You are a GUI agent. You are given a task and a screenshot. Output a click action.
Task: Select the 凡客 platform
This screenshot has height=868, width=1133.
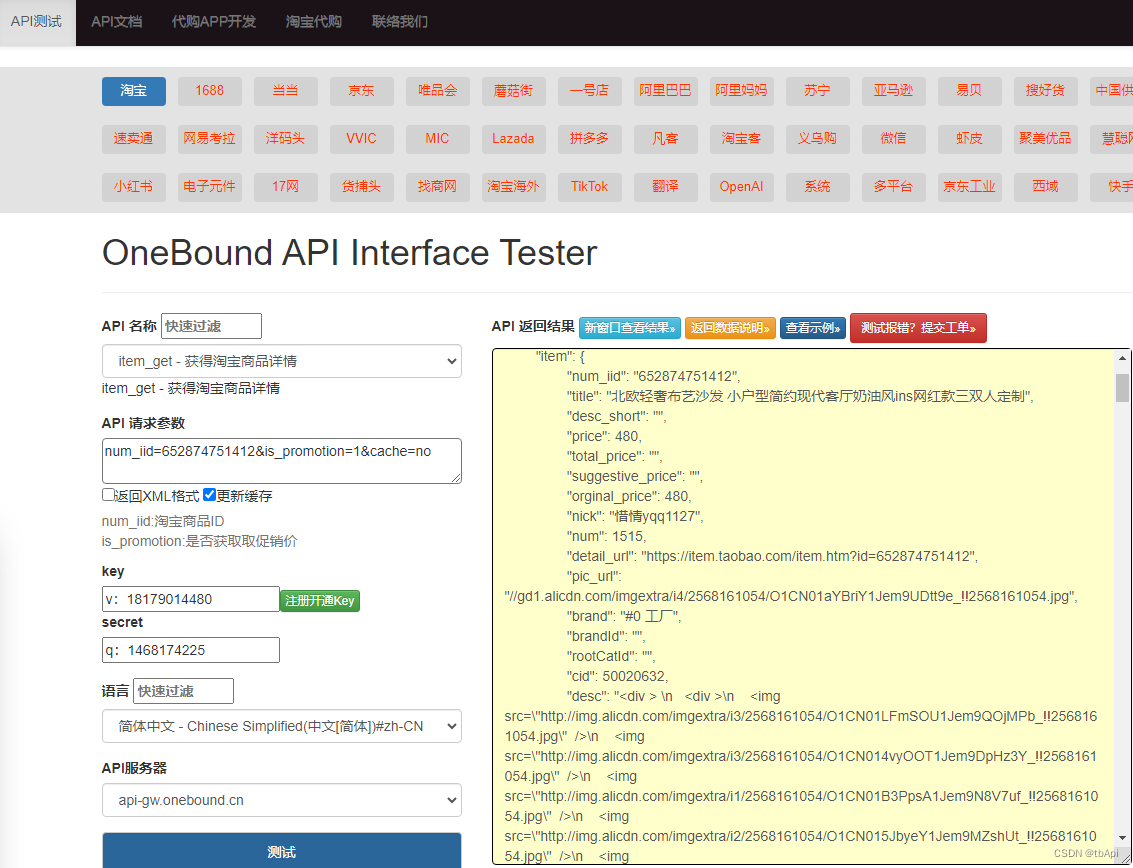pos(665,139)
